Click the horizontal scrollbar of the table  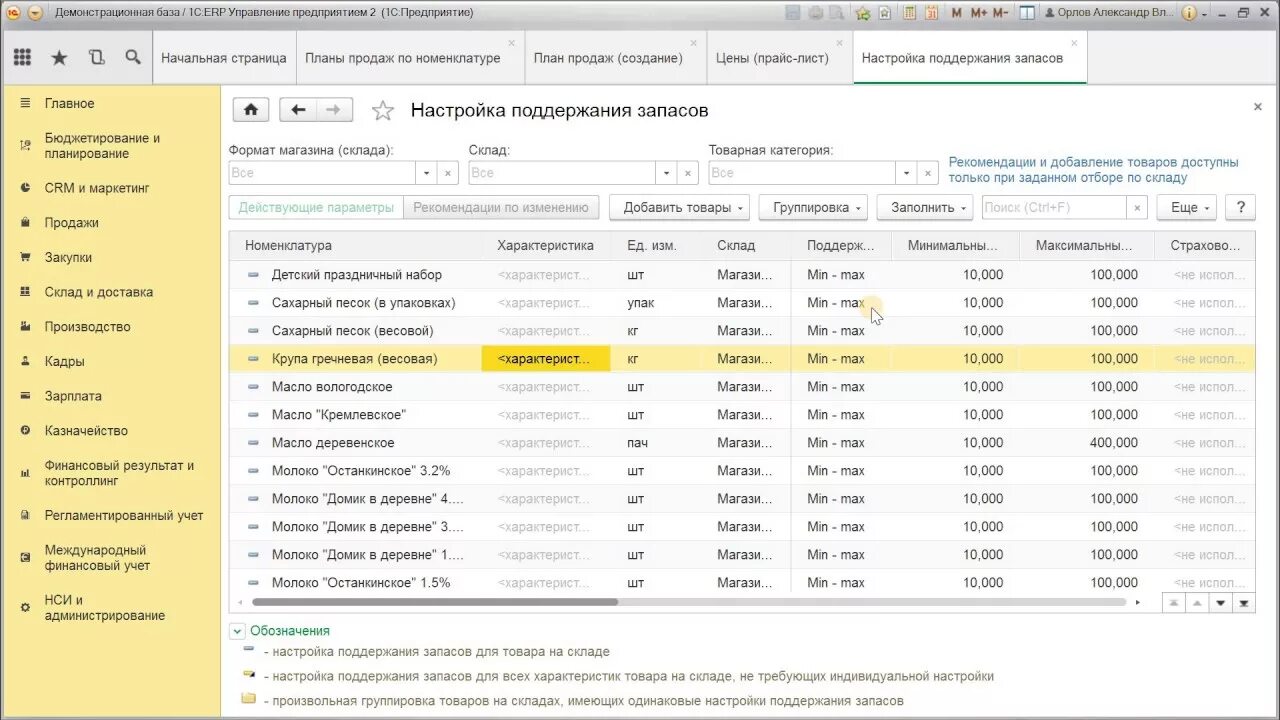click(x=435, y=602)
